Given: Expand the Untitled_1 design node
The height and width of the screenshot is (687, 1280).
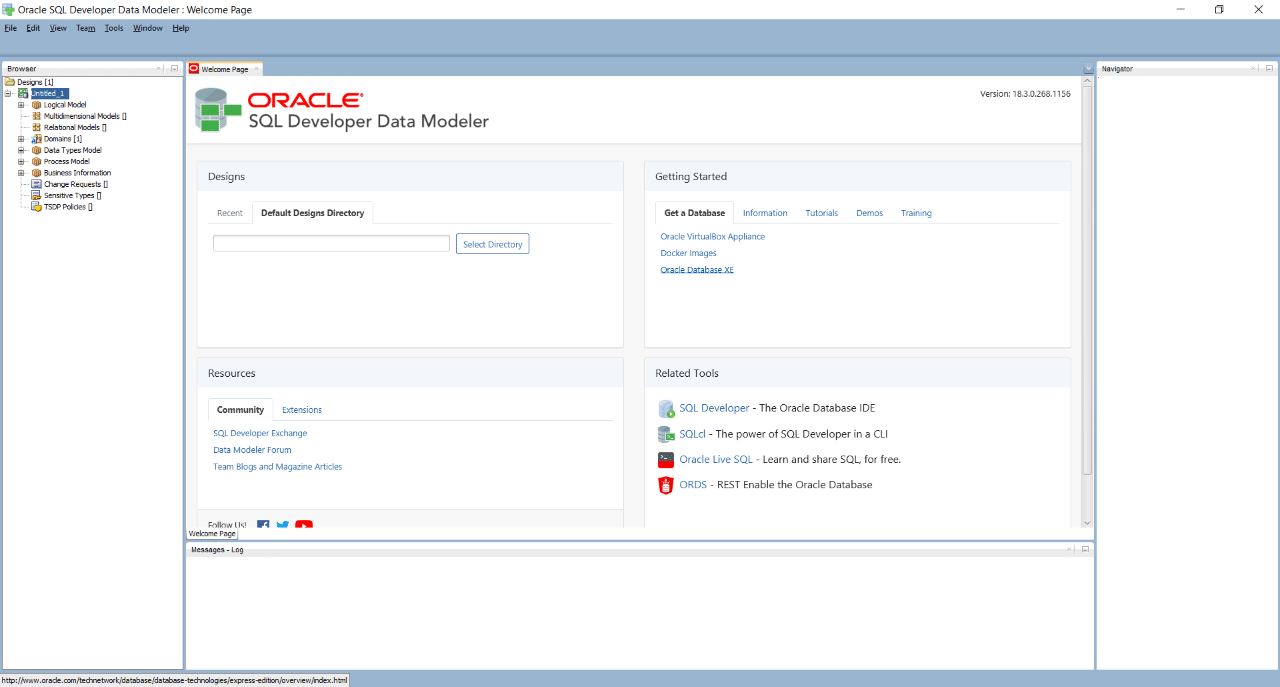Looking at the screenshot, I should point(7,92).
